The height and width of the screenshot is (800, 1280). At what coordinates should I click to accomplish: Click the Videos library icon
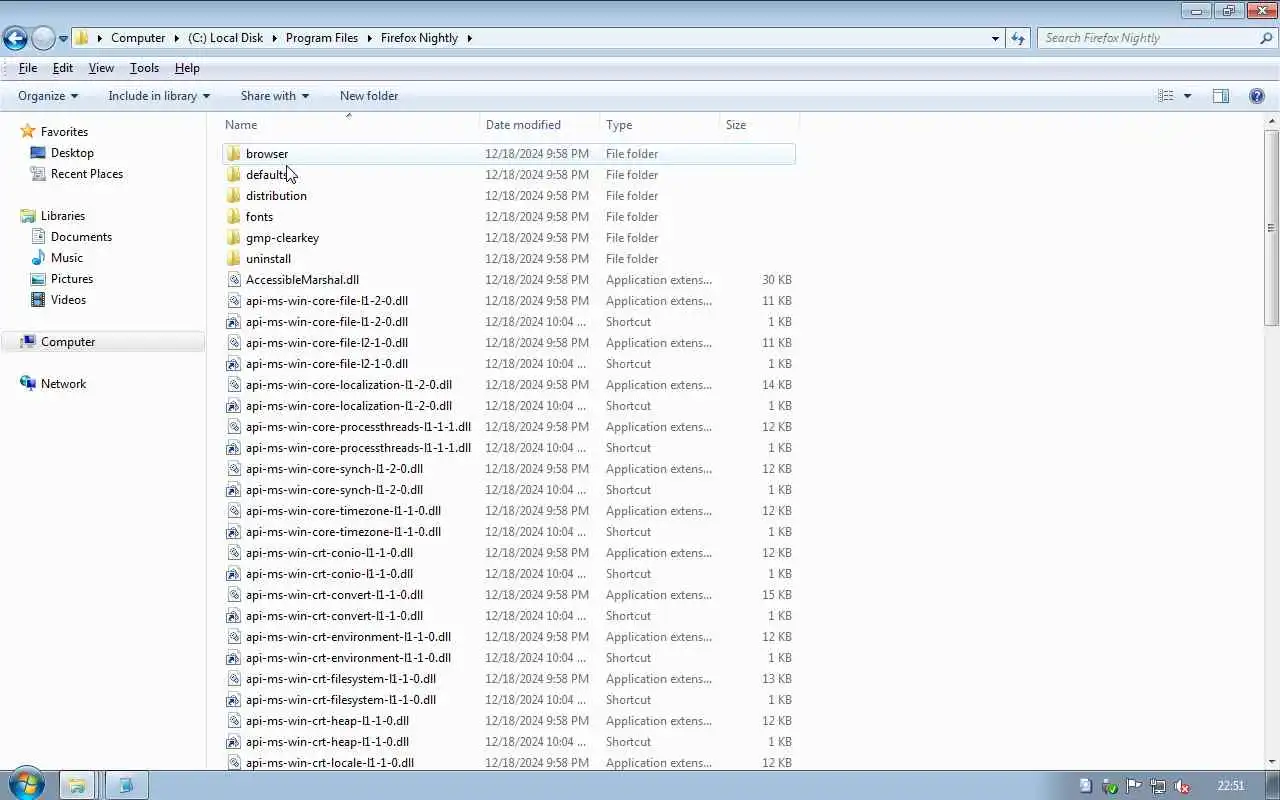coord(38,300)
